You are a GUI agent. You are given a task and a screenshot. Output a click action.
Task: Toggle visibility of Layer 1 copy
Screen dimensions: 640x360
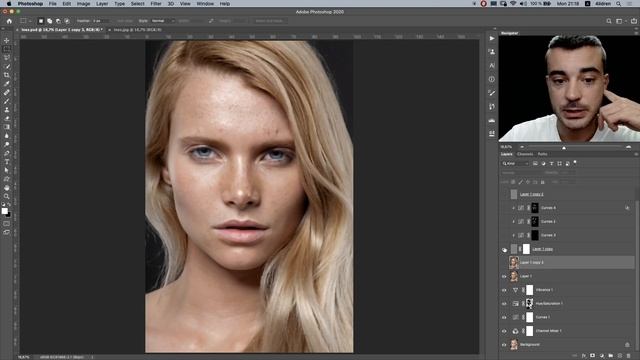504,249
